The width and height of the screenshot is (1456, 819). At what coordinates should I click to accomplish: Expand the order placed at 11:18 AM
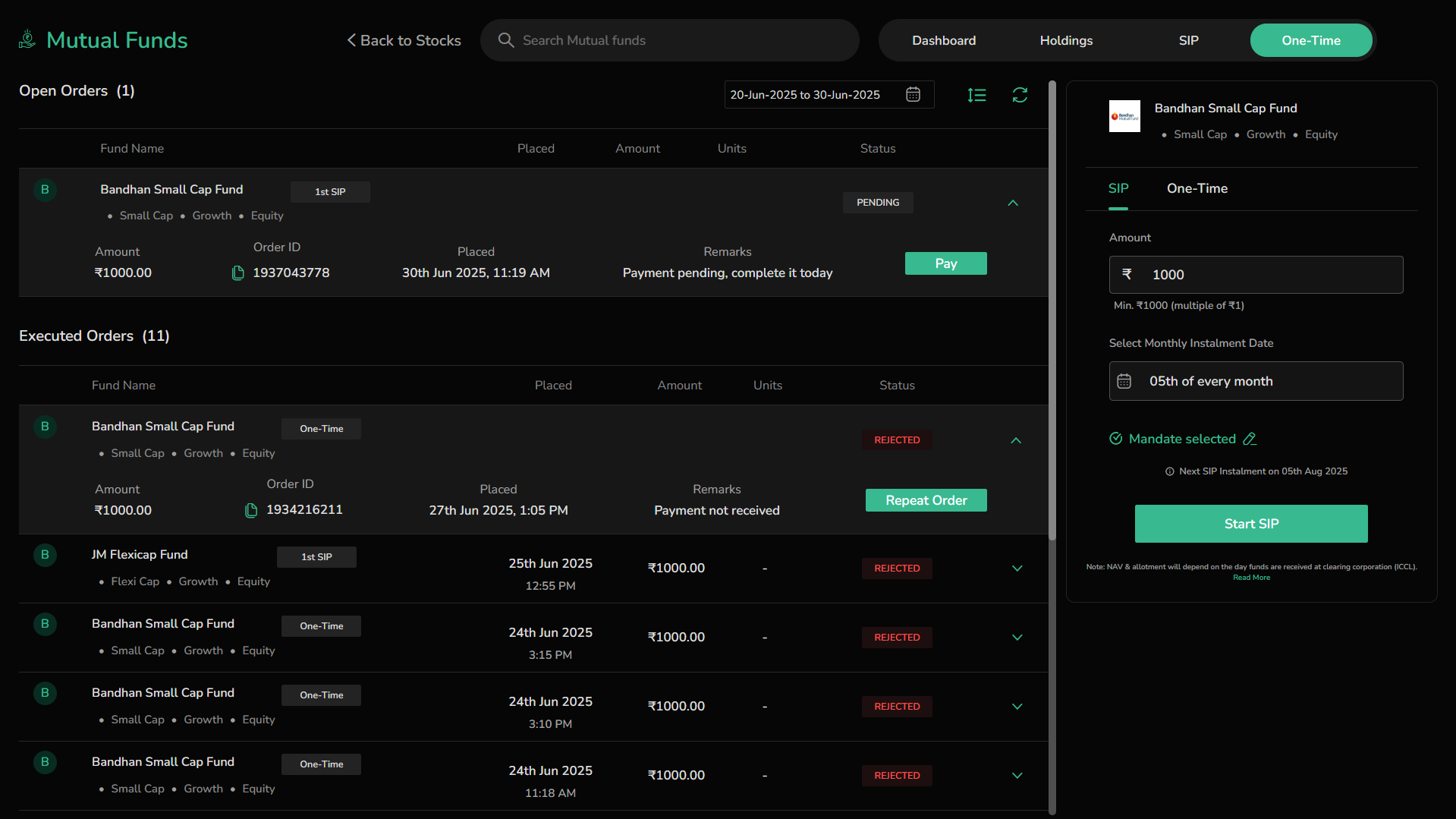1017,776
